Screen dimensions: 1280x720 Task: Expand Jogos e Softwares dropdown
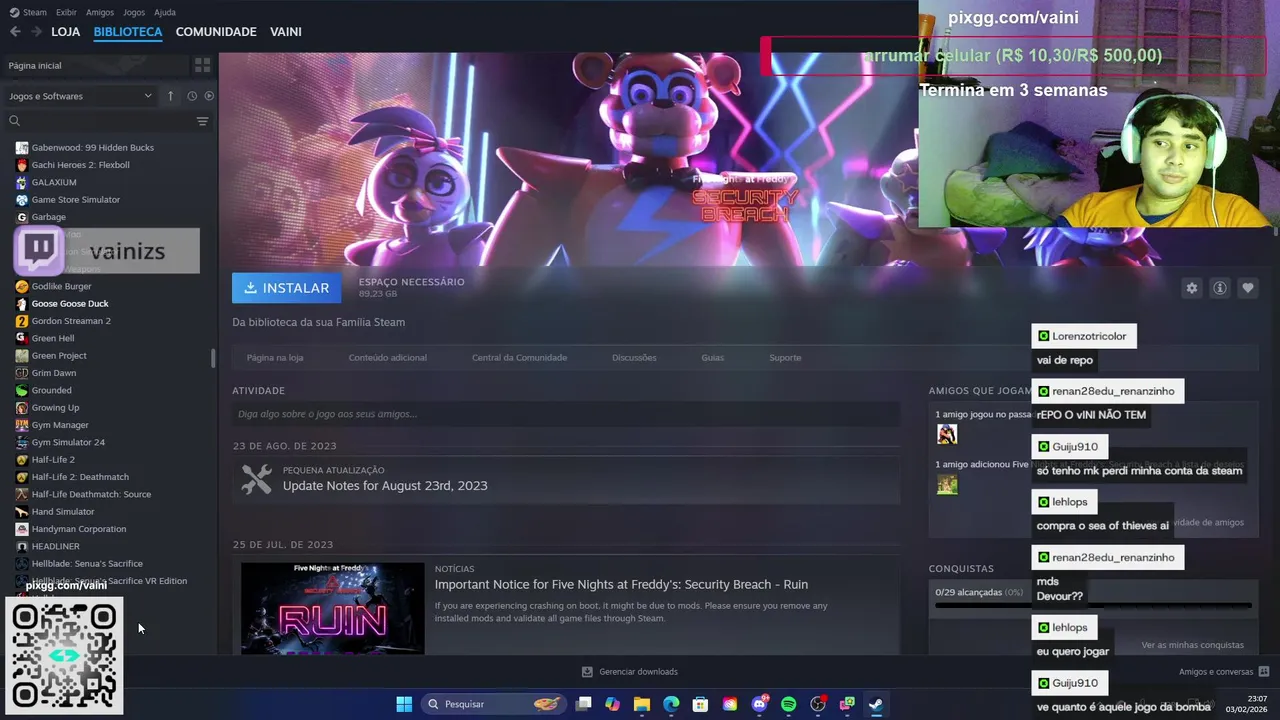click(80, 96)
